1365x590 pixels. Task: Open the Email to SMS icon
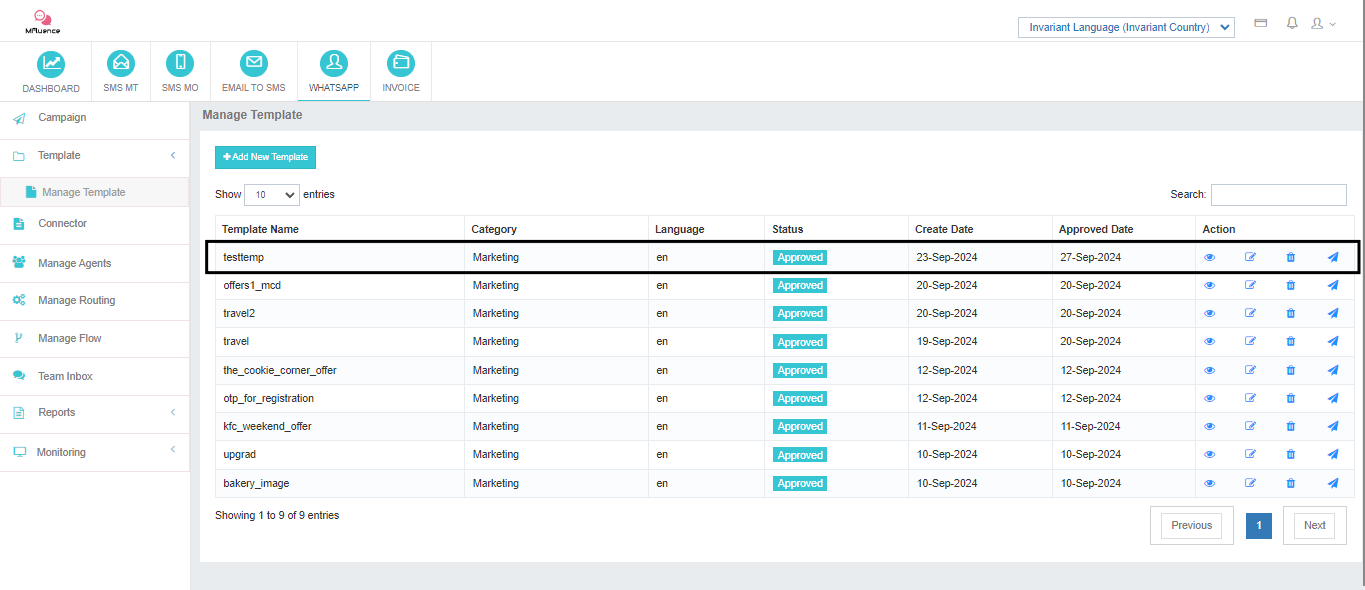coord(254,64)
